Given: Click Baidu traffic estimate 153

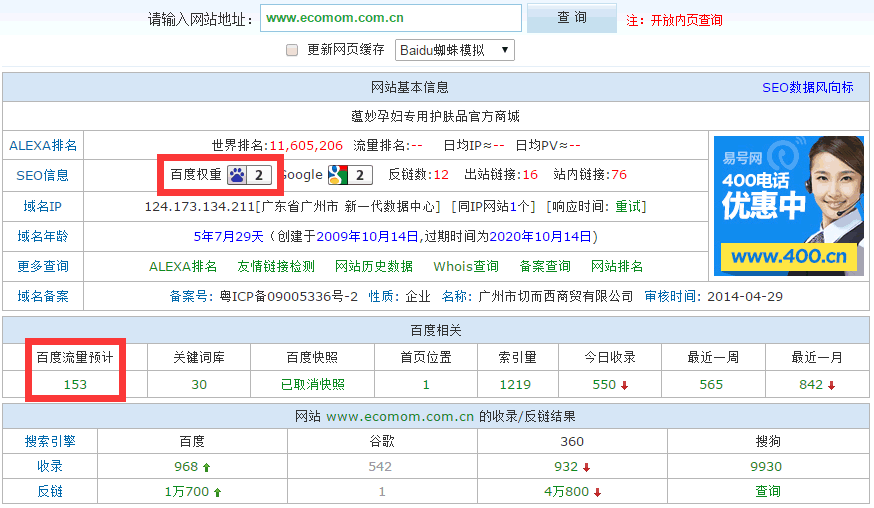Looking at the screenshot, I should [x=75, y=385].
